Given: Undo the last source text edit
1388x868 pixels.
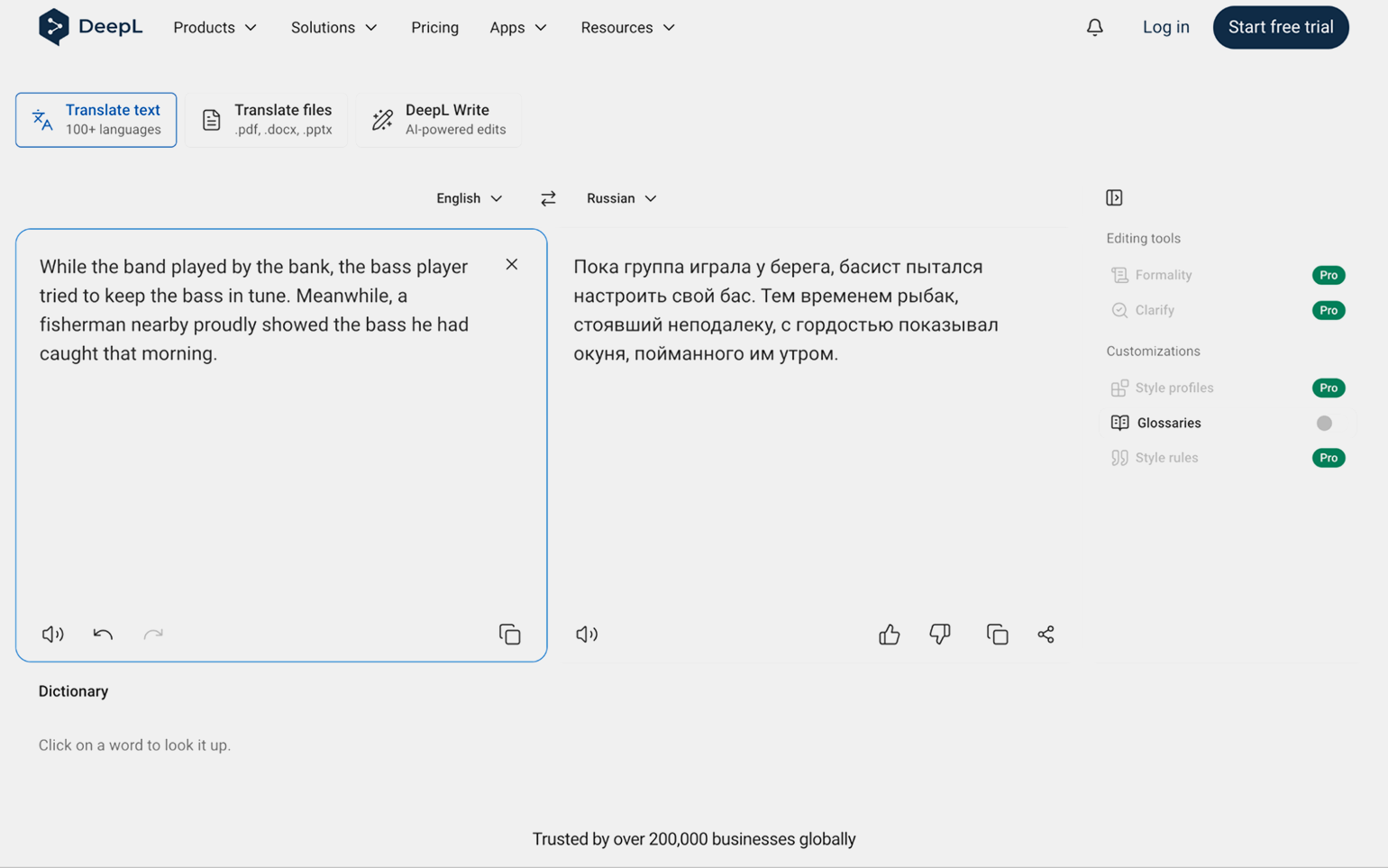Looking at the screenshot, I should 103,634.
